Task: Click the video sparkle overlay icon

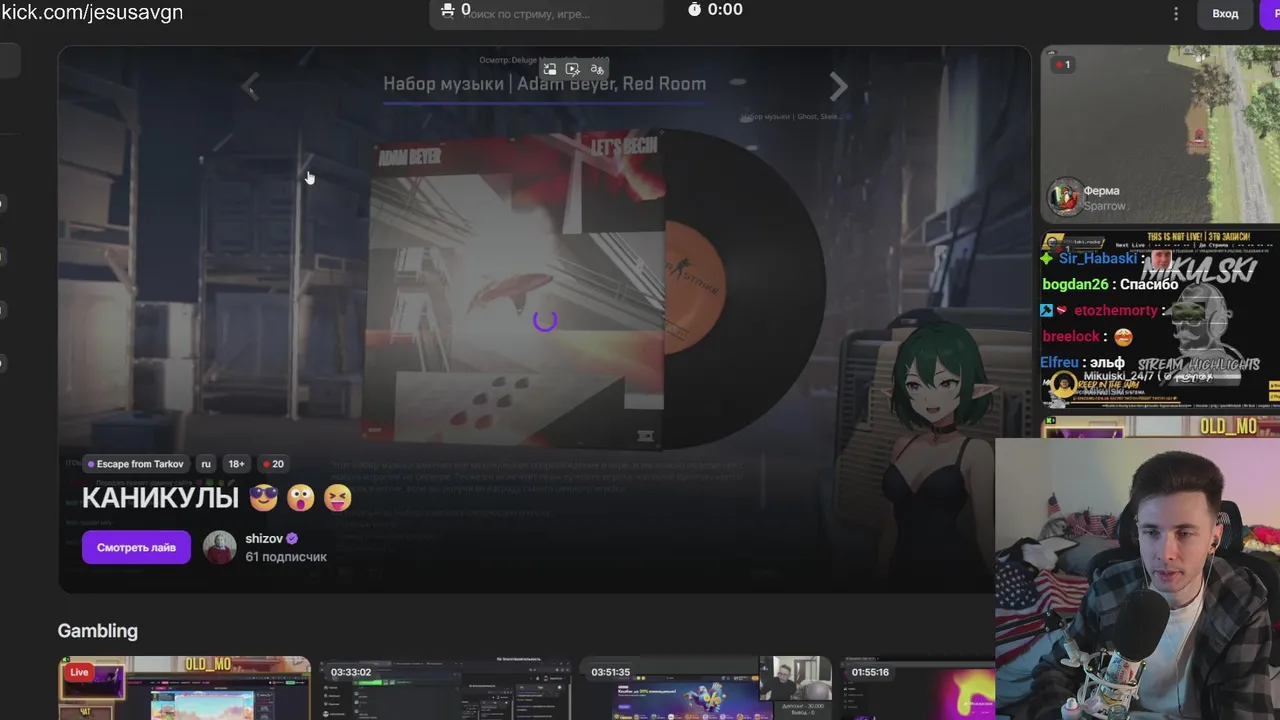Action: click(573, 69)
